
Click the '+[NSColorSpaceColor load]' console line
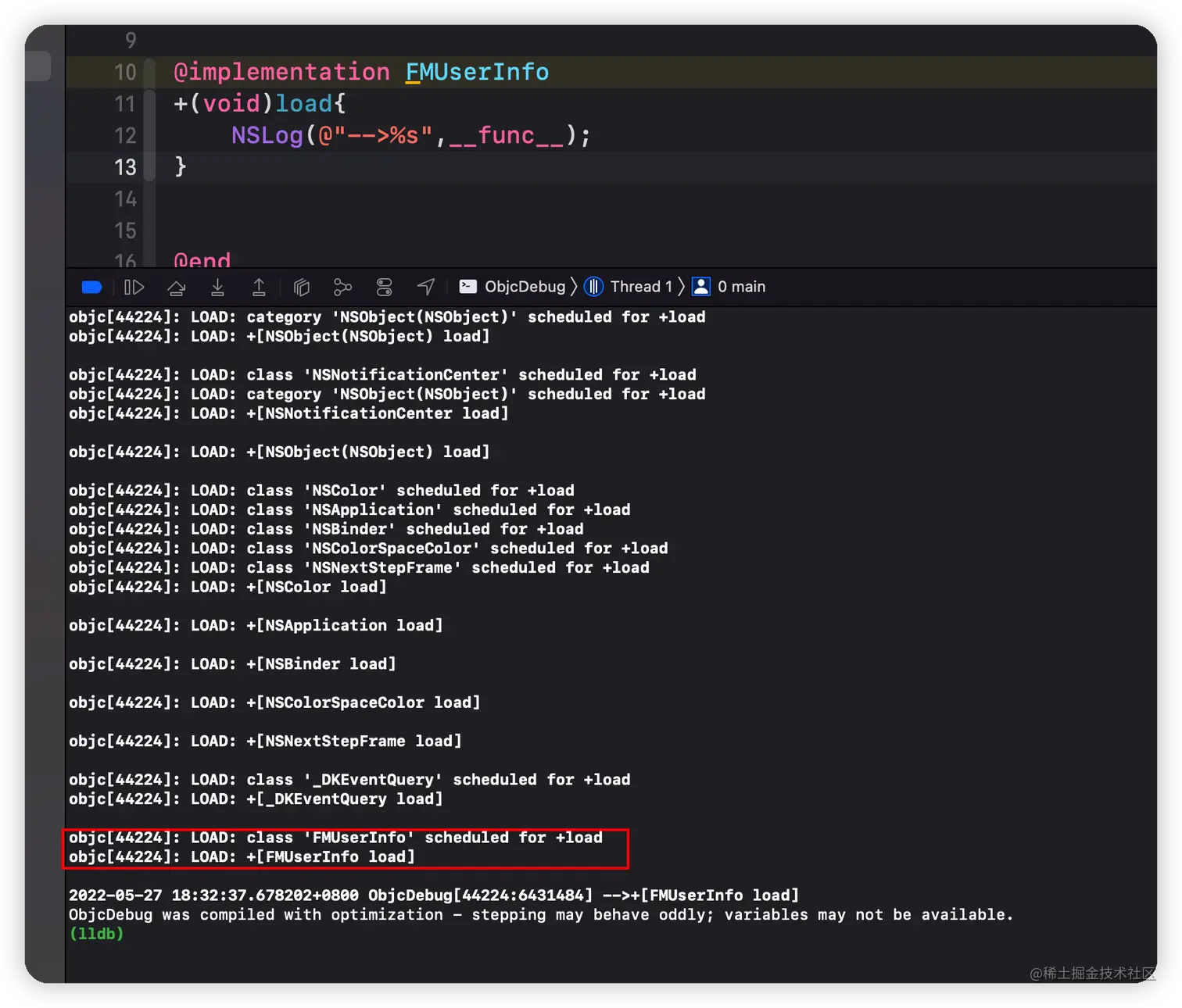274,702
